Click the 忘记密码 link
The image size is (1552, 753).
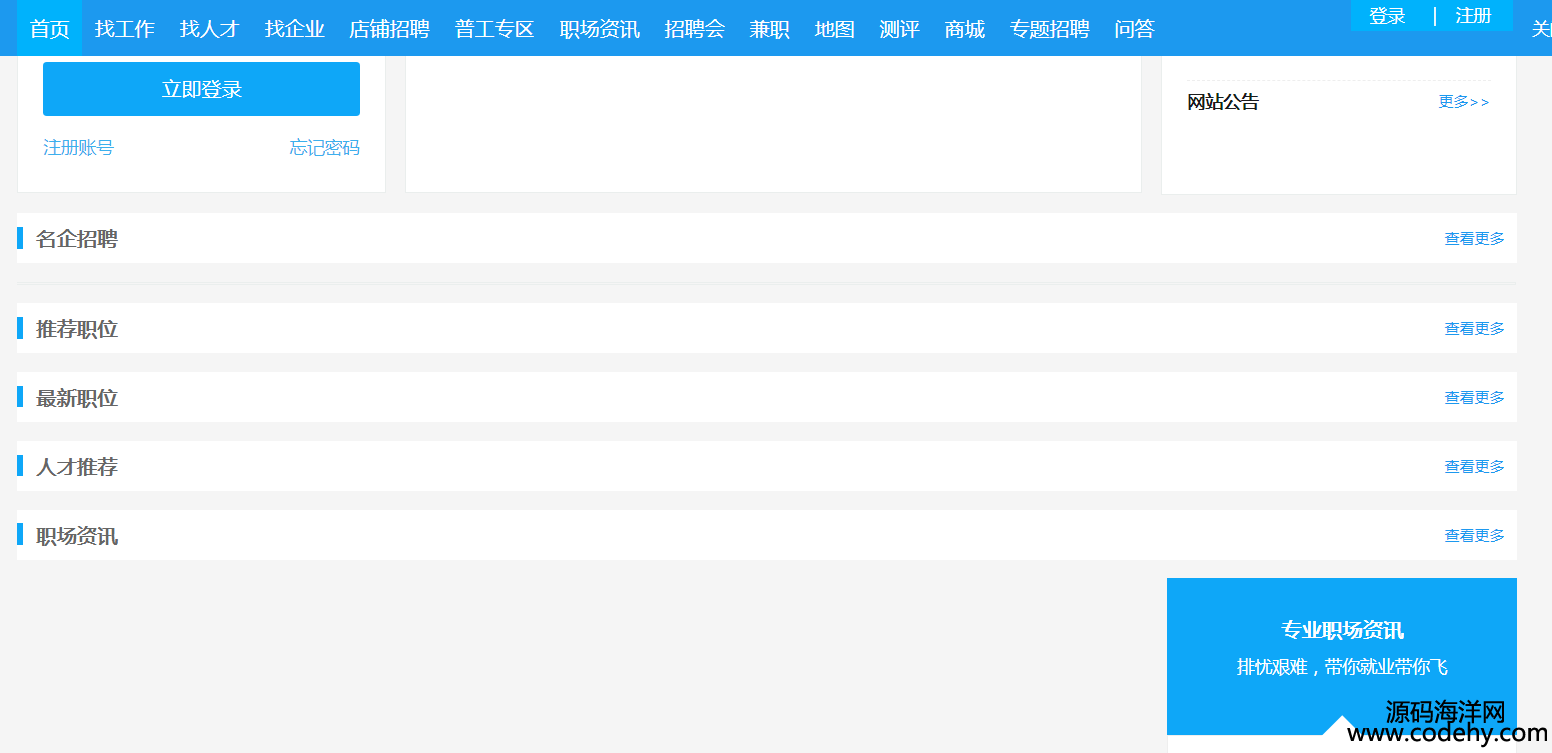pyautogui.click(x=325, y=148)
